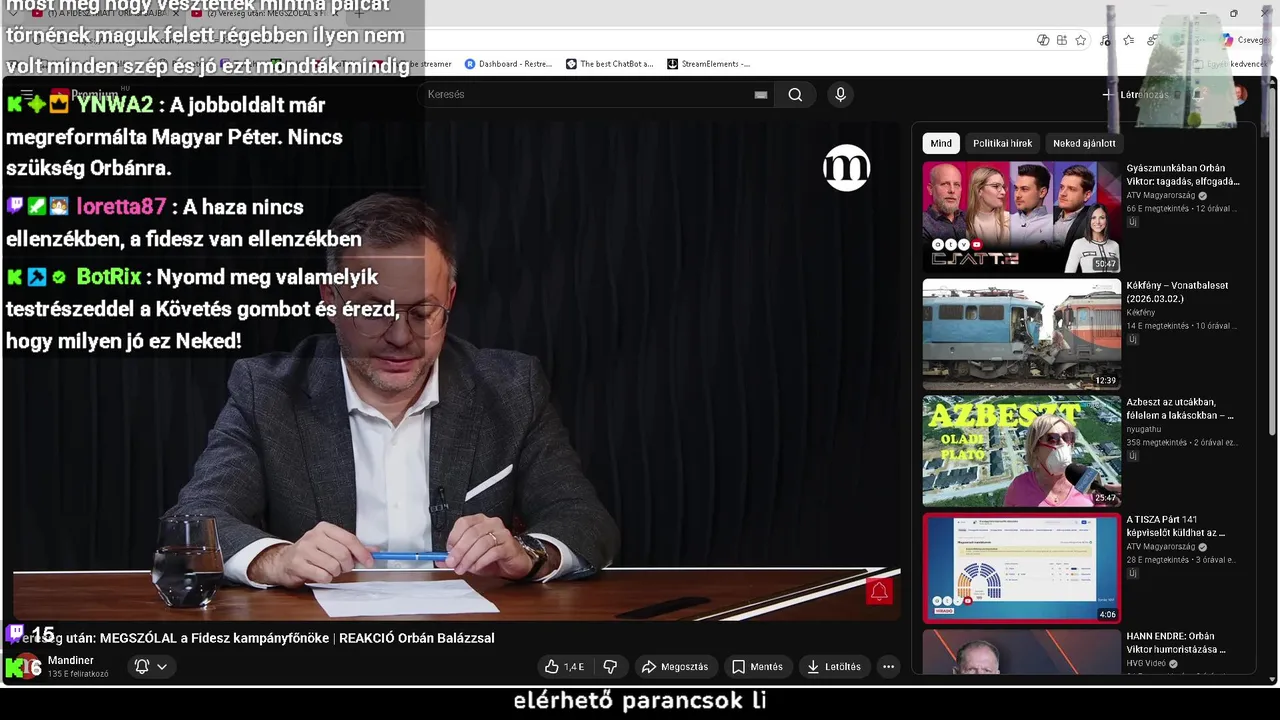Open the TISZA Párt 141 video thumbnail
This screenshot has width=1280, height=720.
coord(1021,568)
